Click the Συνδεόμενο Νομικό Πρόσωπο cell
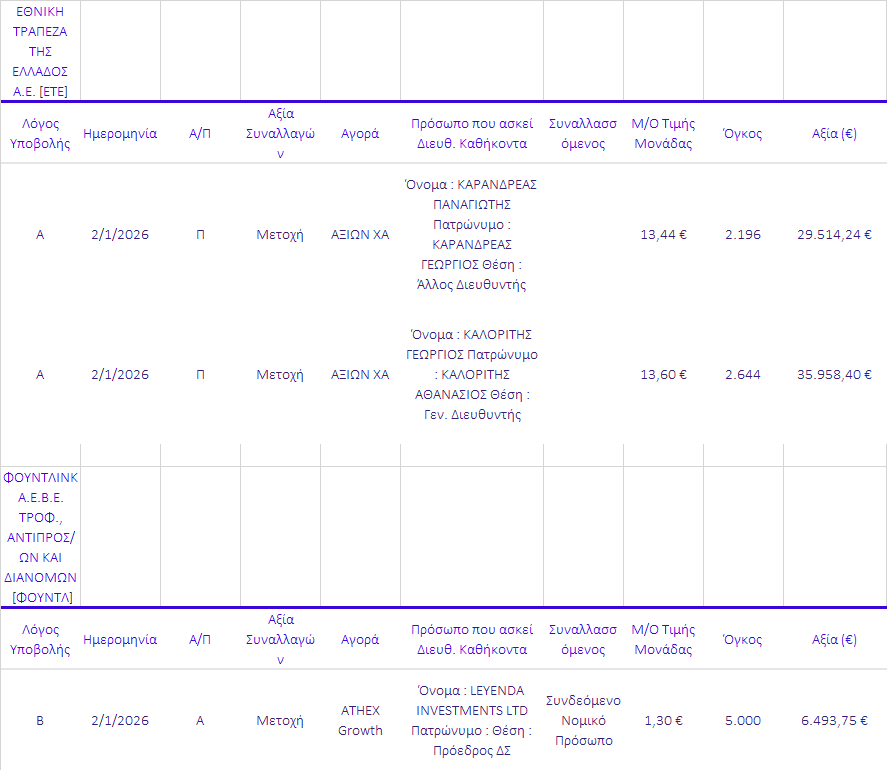The width and height of the screenshot is (887, 770). (x=583, y=720)
